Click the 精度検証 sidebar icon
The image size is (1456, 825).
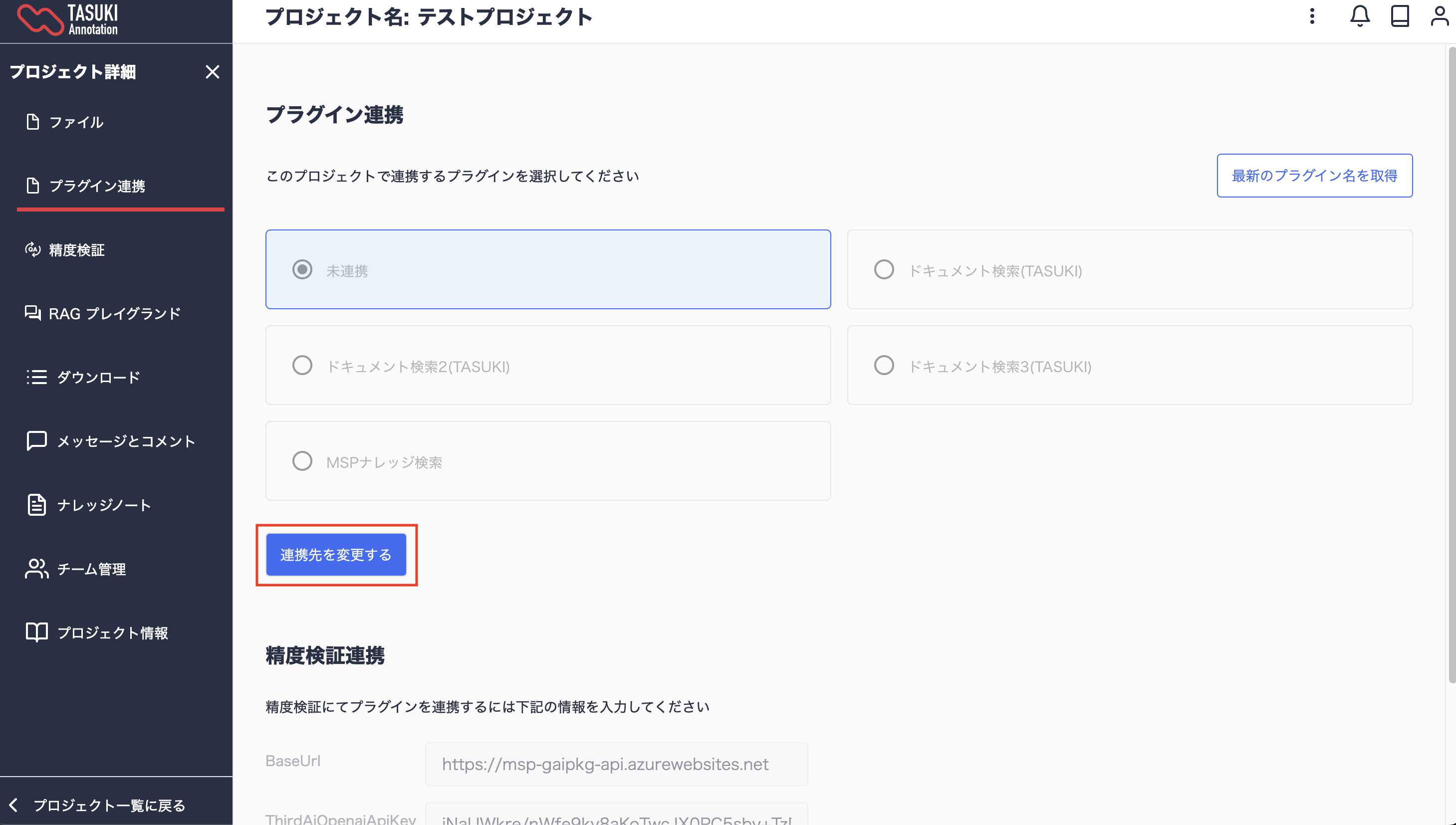pos(33,249)
